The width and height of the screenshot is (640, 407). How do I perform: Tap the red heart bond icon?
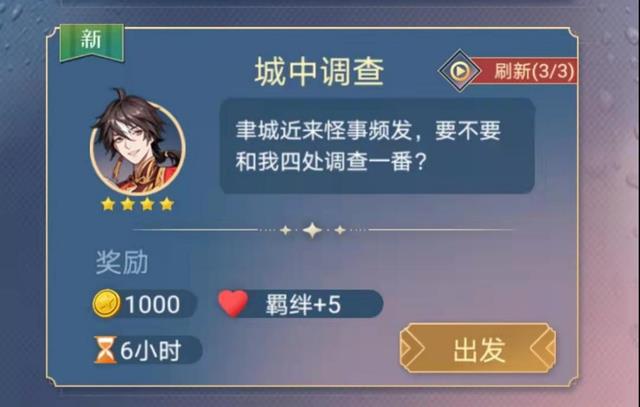233,303
